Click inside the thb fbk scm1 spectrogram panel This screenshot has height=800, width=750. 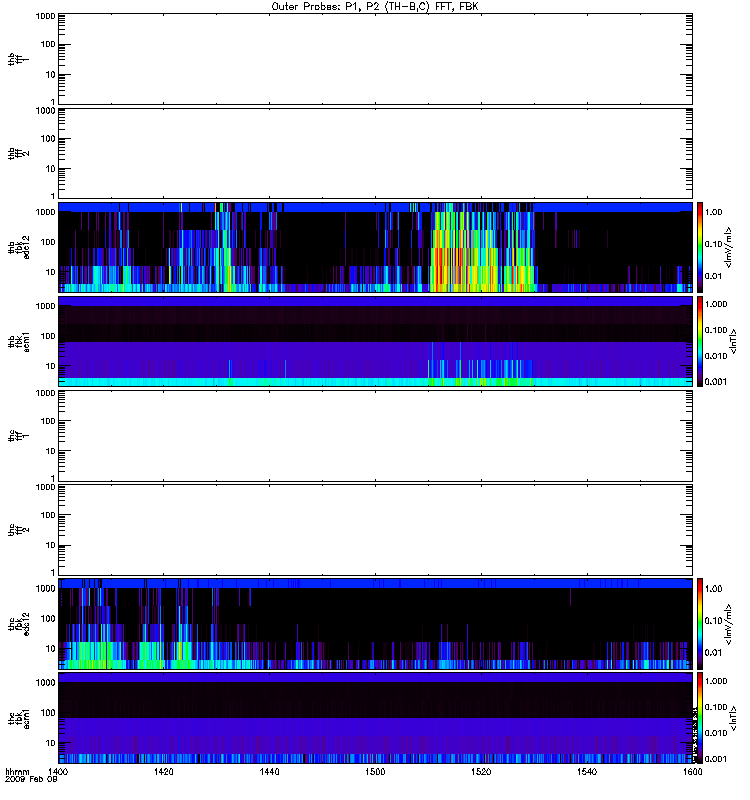[375, 341]
